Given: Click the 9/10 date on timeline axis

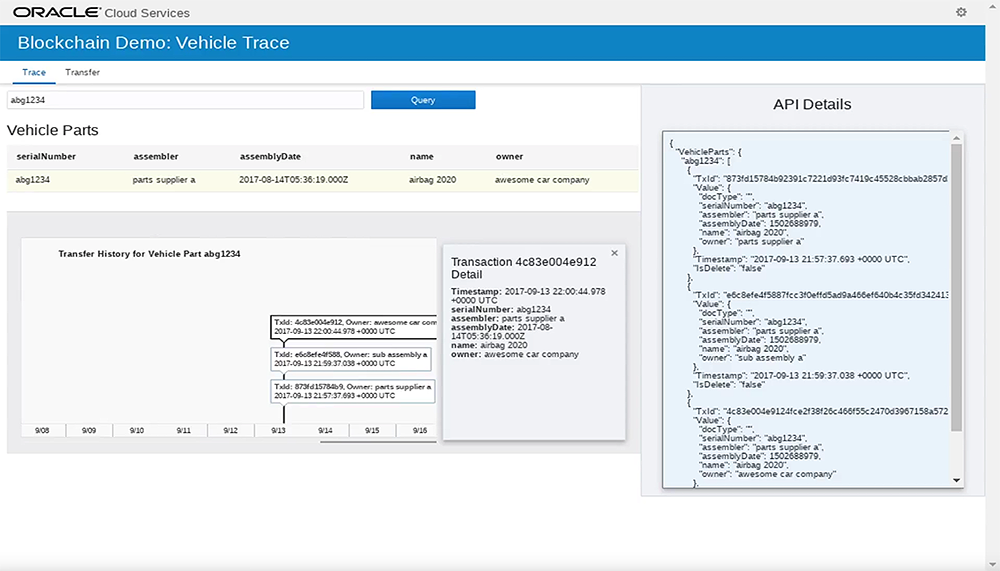Looking at the screenshot, I should tap(136, 431).
